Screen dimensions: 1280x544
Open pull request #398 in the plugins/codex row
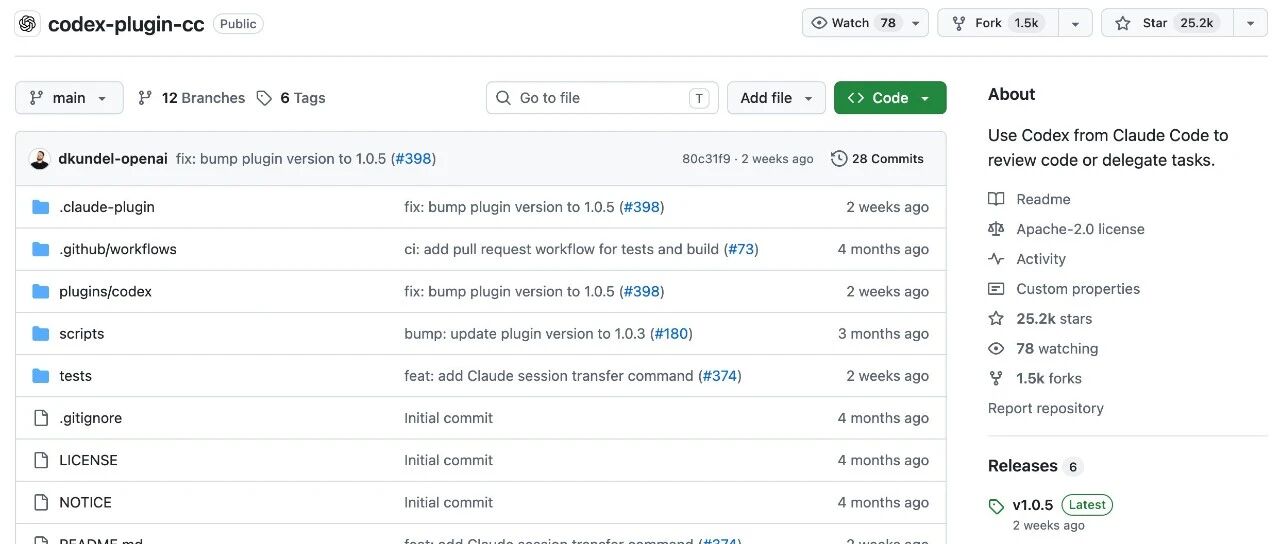click(x=641, y=291)
